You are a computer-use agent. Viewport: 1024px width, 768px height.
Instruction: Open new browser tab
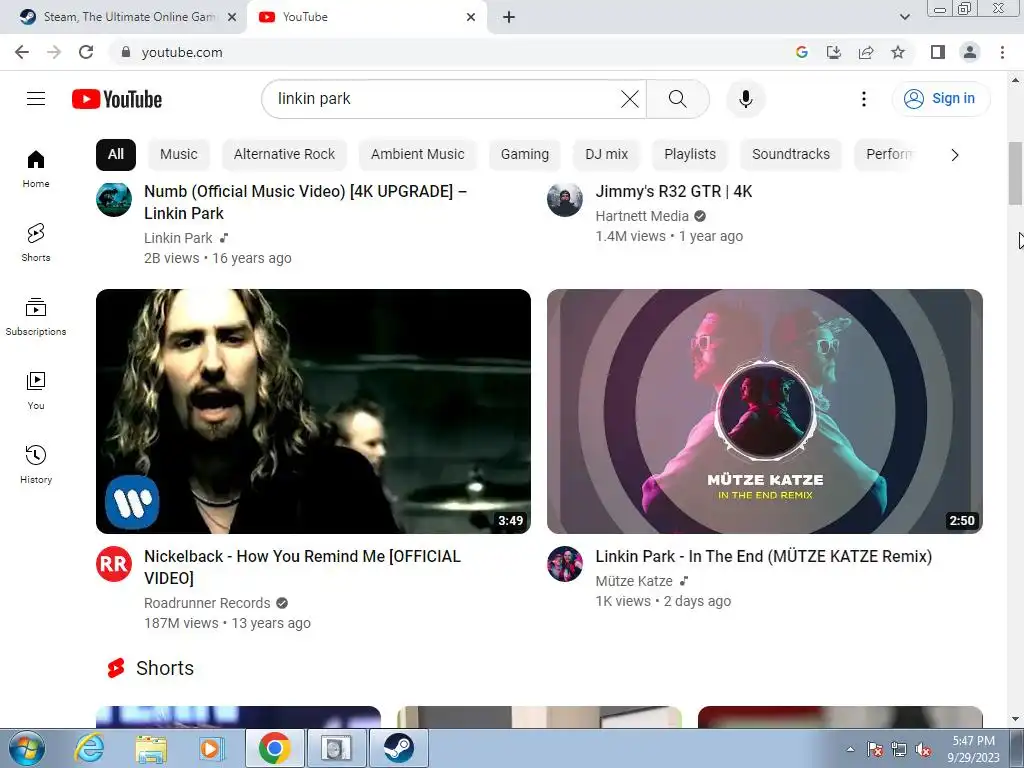[509, 17]
